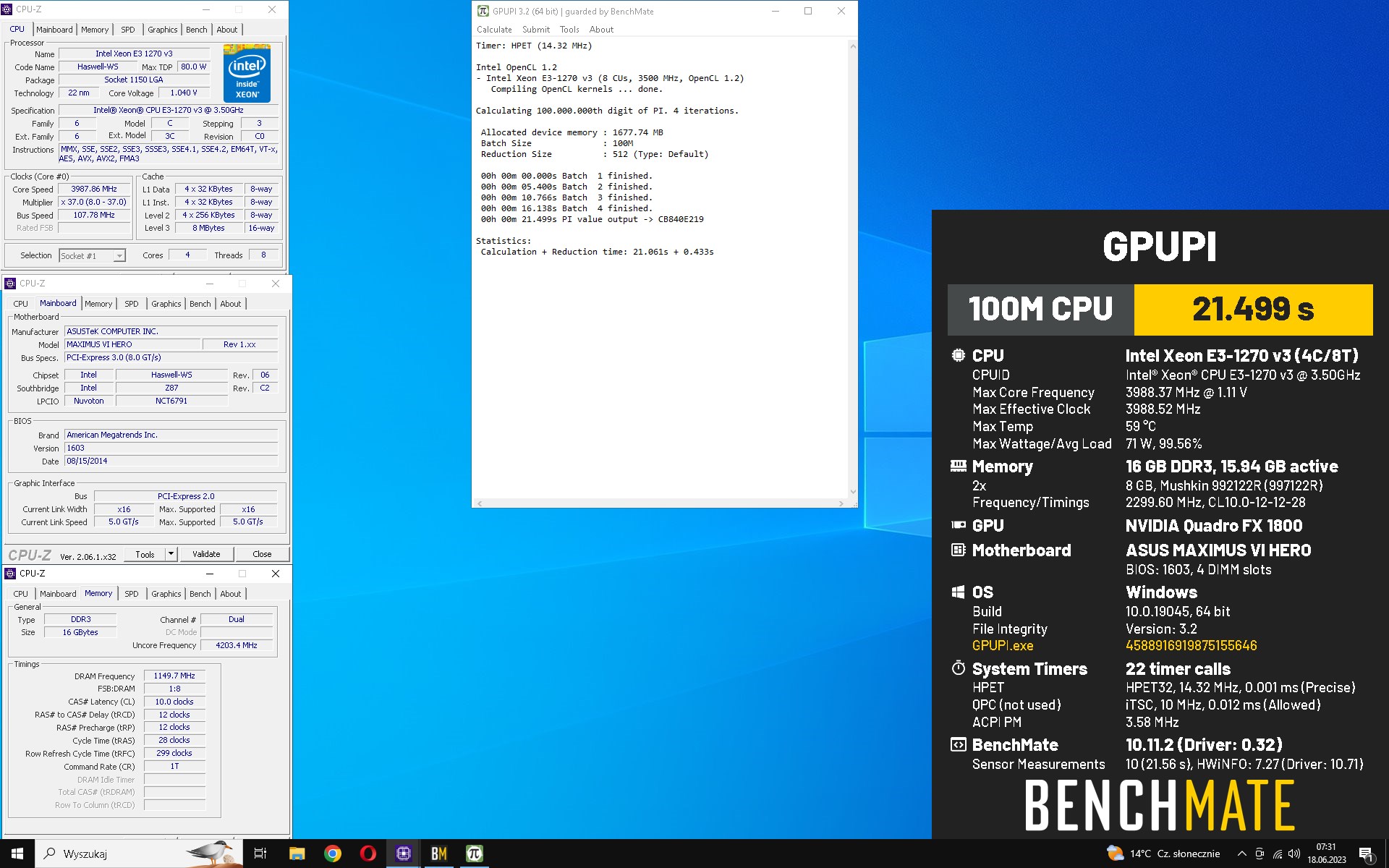1389x868 pixels.
Task: Open the Tools menu in GPUPI
Action: click(569, 30)
